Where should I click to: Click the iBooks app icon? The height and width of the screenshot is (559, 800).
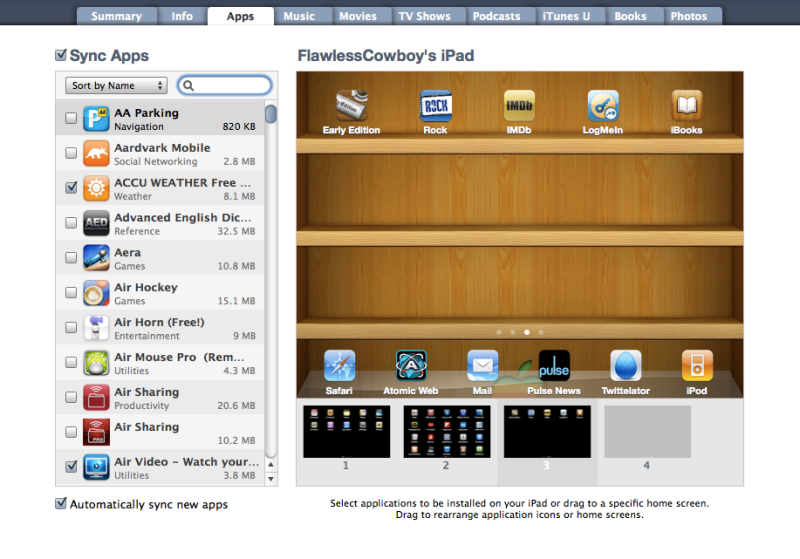coord(686,106)
